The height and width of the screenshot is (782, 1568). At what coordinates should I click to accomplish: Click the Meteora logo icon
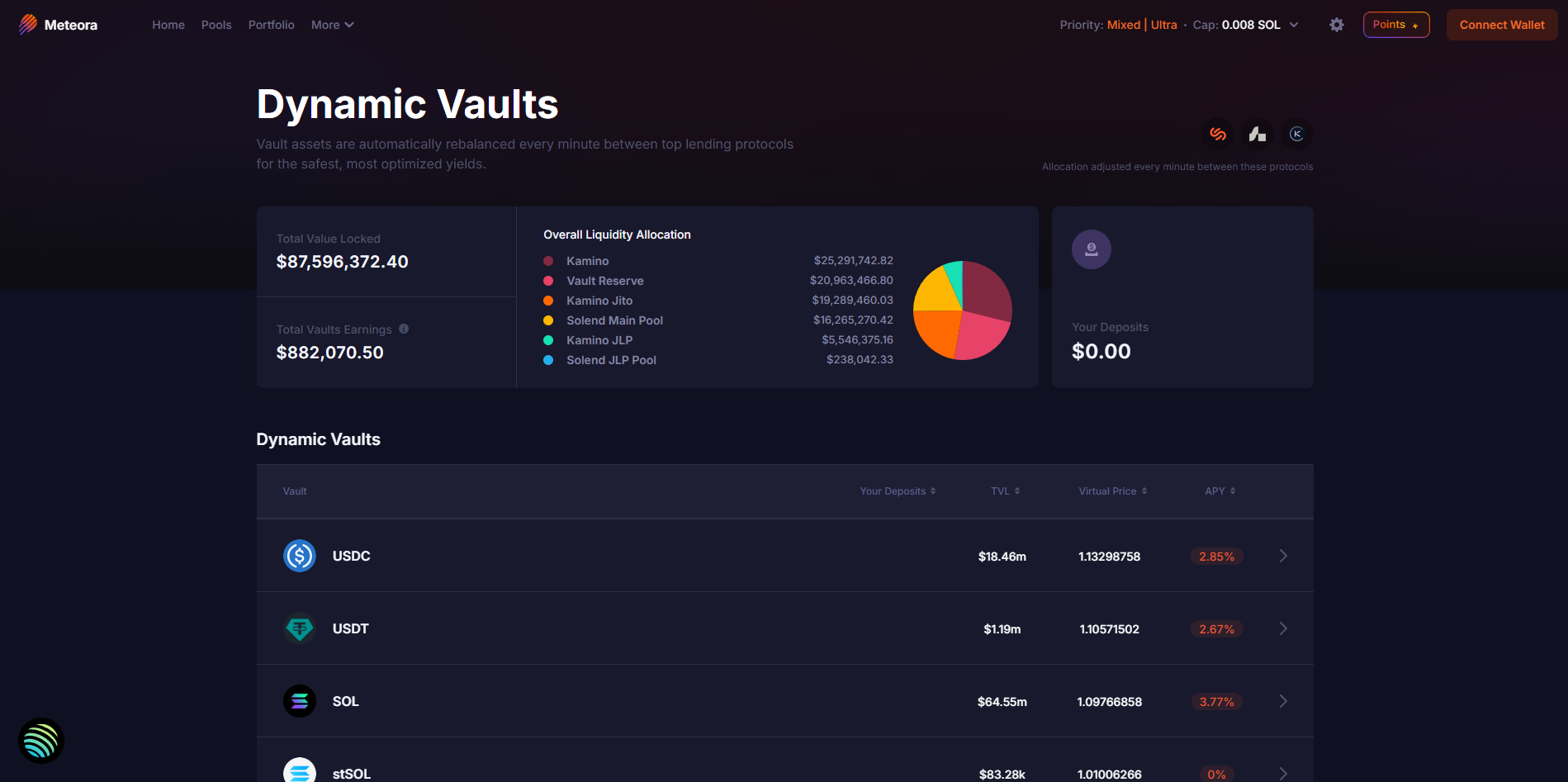[28, 25]
